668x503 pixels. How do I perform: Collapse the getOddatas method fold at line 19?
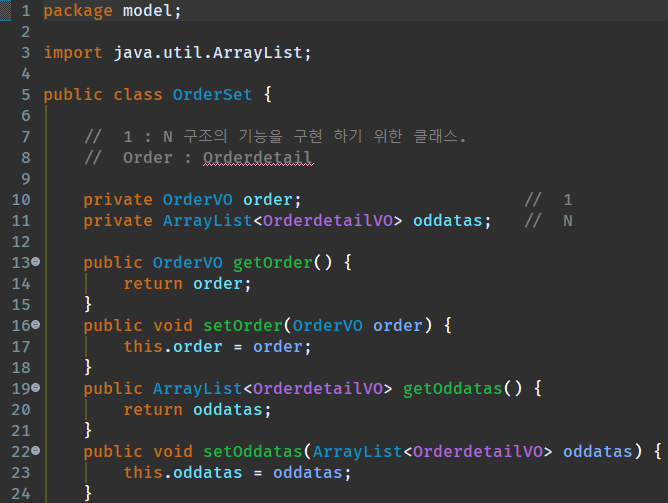(x=36, y=388)
